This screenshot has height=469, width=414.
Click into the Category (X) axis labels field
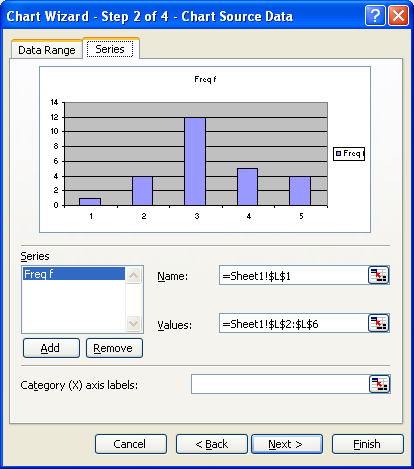(x=280, y=384)
